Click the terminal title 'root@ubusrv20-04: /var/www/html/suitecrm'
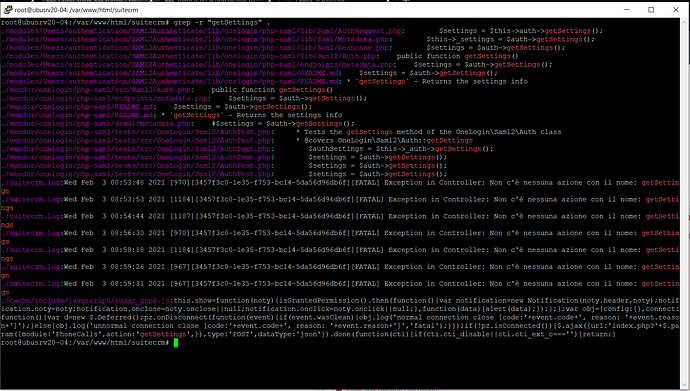690x391 pixels. (76, 10)
